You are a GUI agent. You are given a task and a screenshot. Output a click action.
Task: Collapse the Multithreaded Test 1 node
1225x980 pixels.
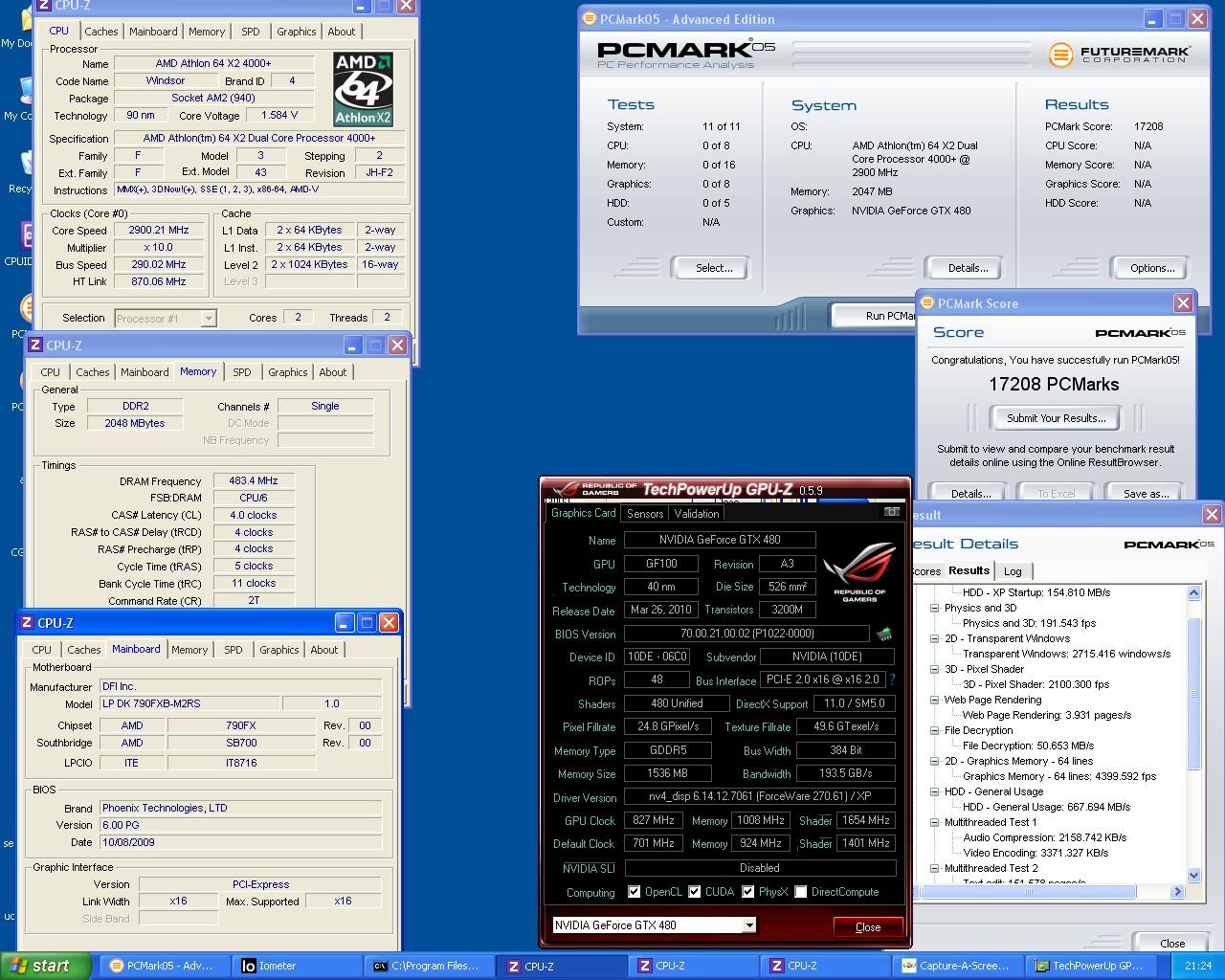[935, 822]
